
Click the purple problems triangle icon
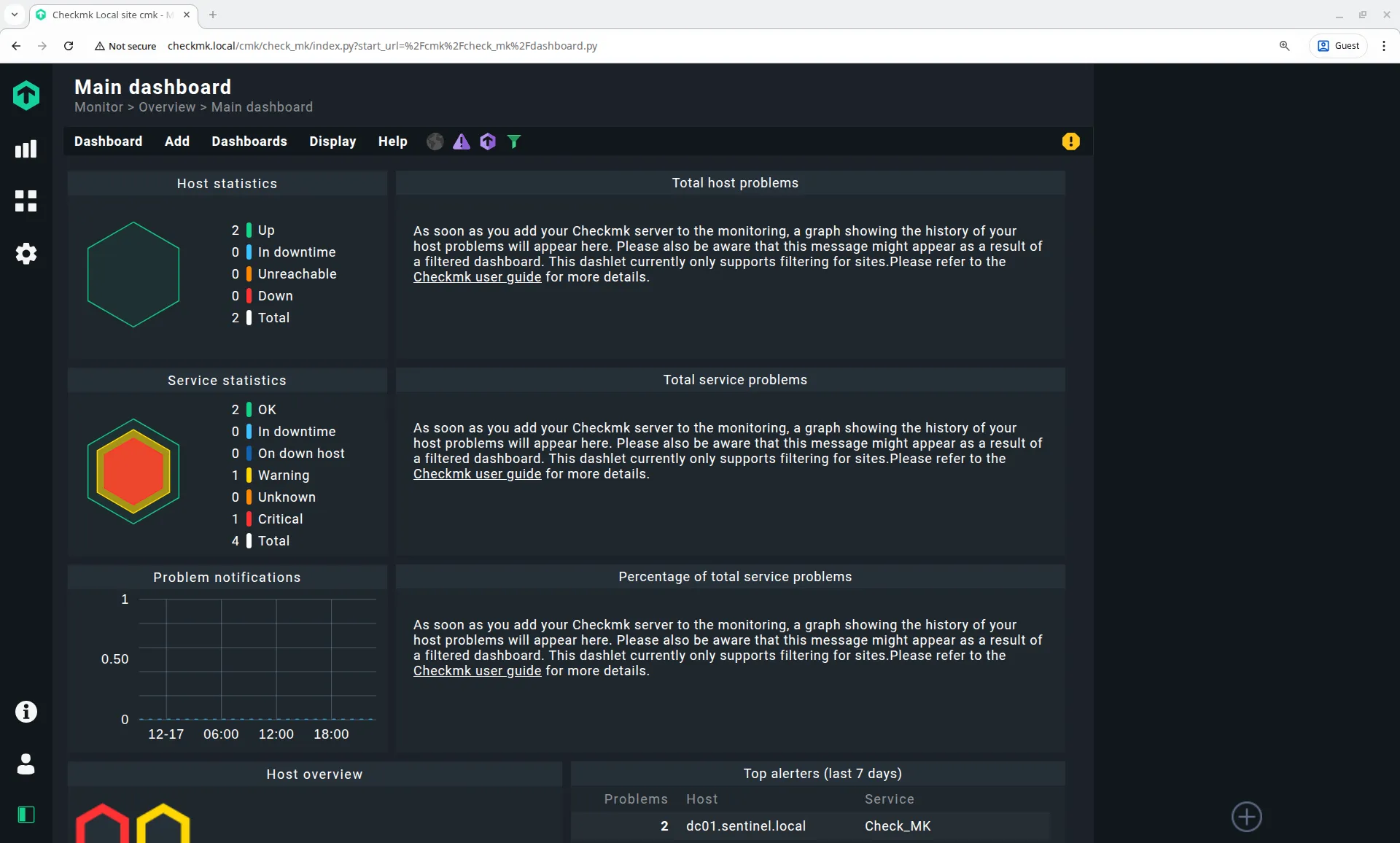coord(462,141)
